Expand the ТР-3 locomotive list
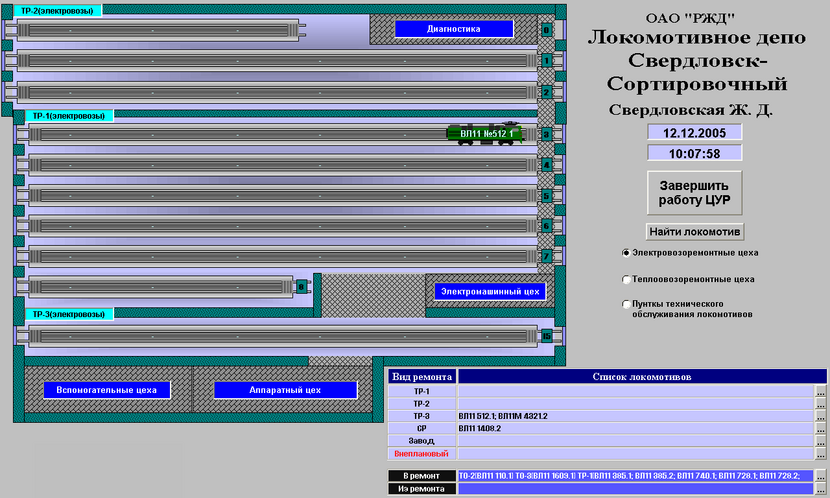The width and height of the screenshot is (830, 498). click(820, 416)
